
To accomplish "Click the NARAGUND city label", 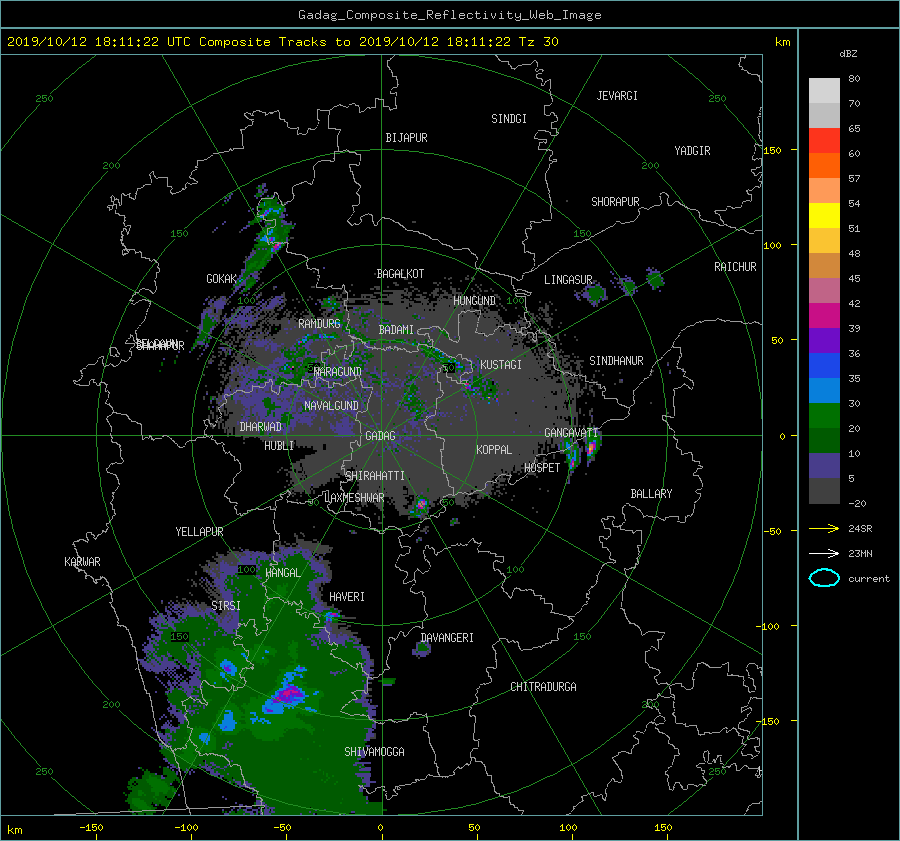I will 338,372.
